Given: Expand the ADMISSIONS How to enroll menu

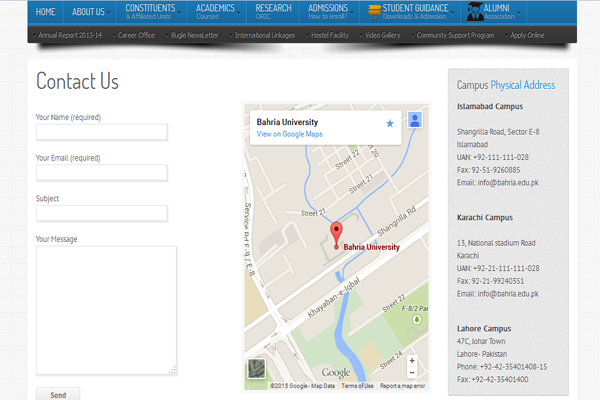Looking at the screenshot, I should (x=329, y=12).
